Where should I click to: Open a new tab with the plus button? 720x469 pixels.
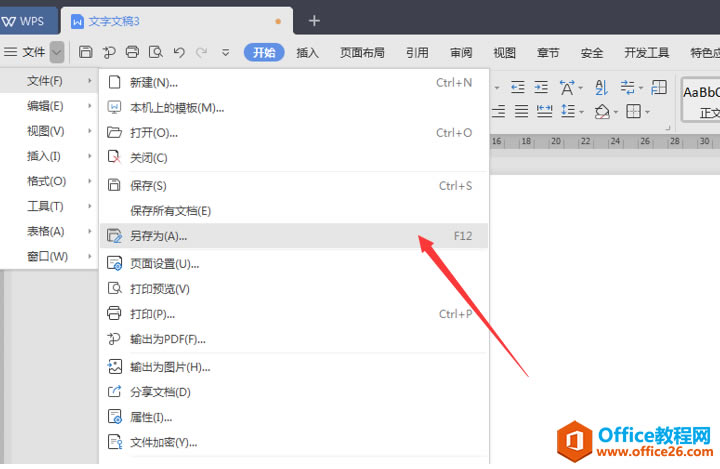tap(314, 21)
